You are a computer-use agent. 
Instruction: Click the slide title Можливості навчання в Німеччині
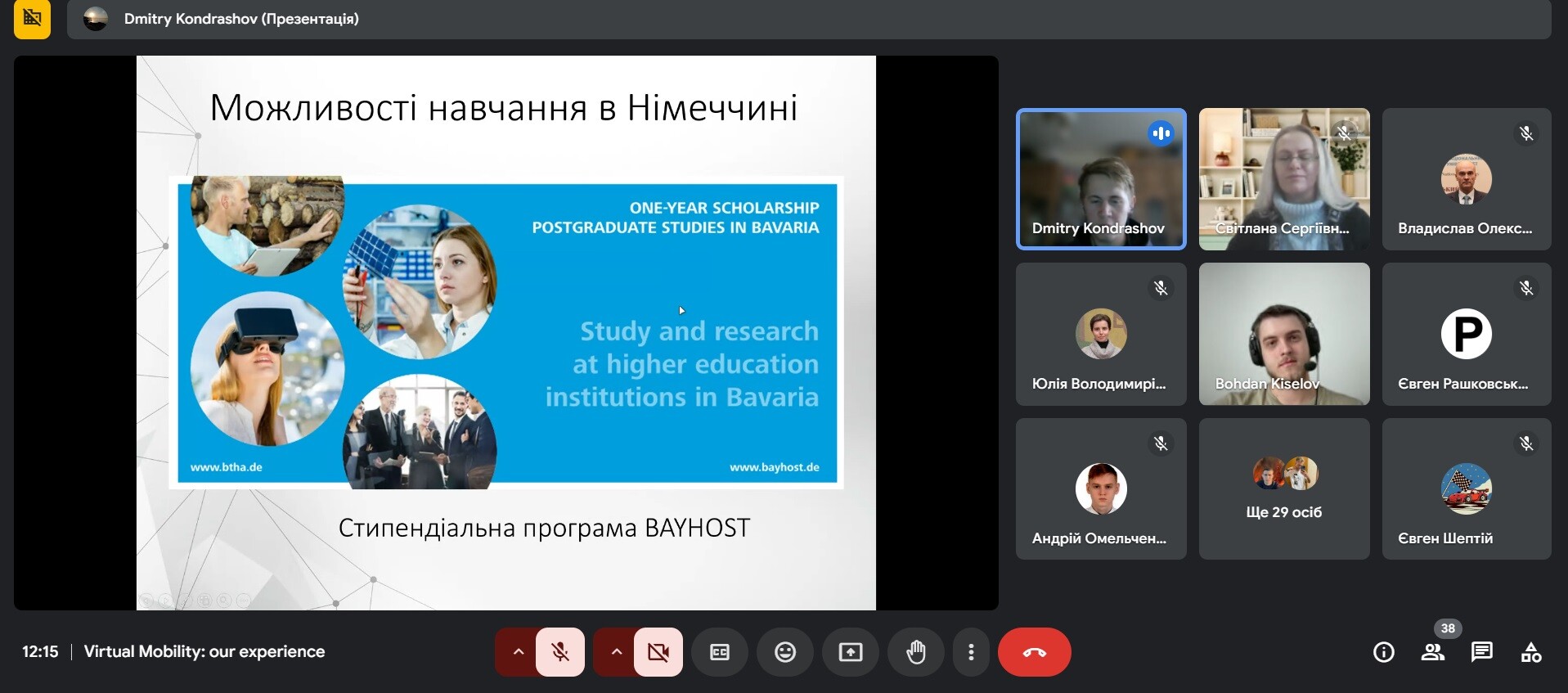504,108
